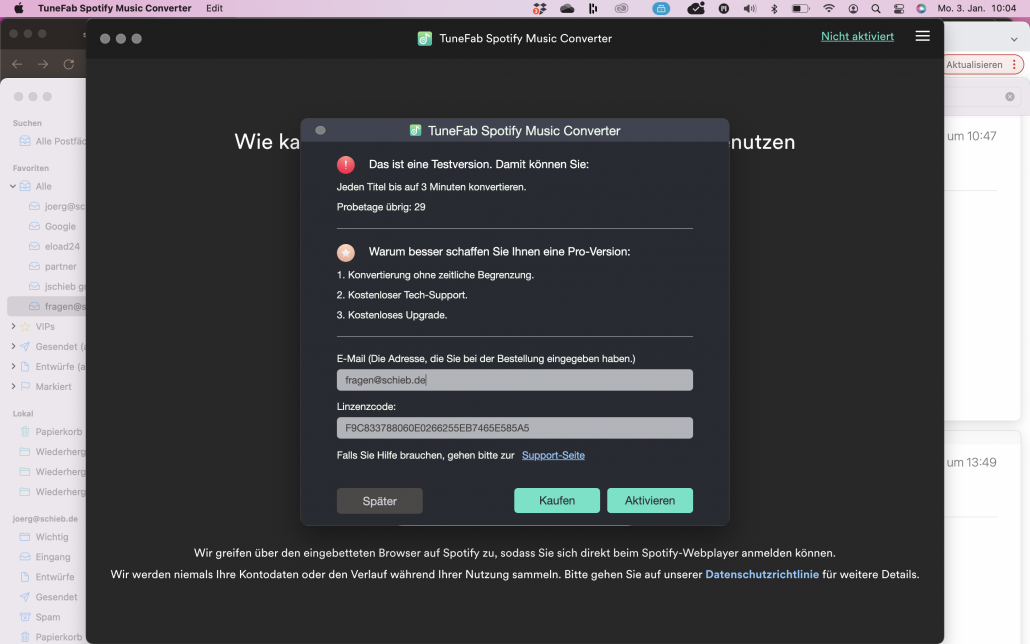Screen dimensions: 1030x644
Task: Open the cloud status menu bar icon
Action: point(567,9)
